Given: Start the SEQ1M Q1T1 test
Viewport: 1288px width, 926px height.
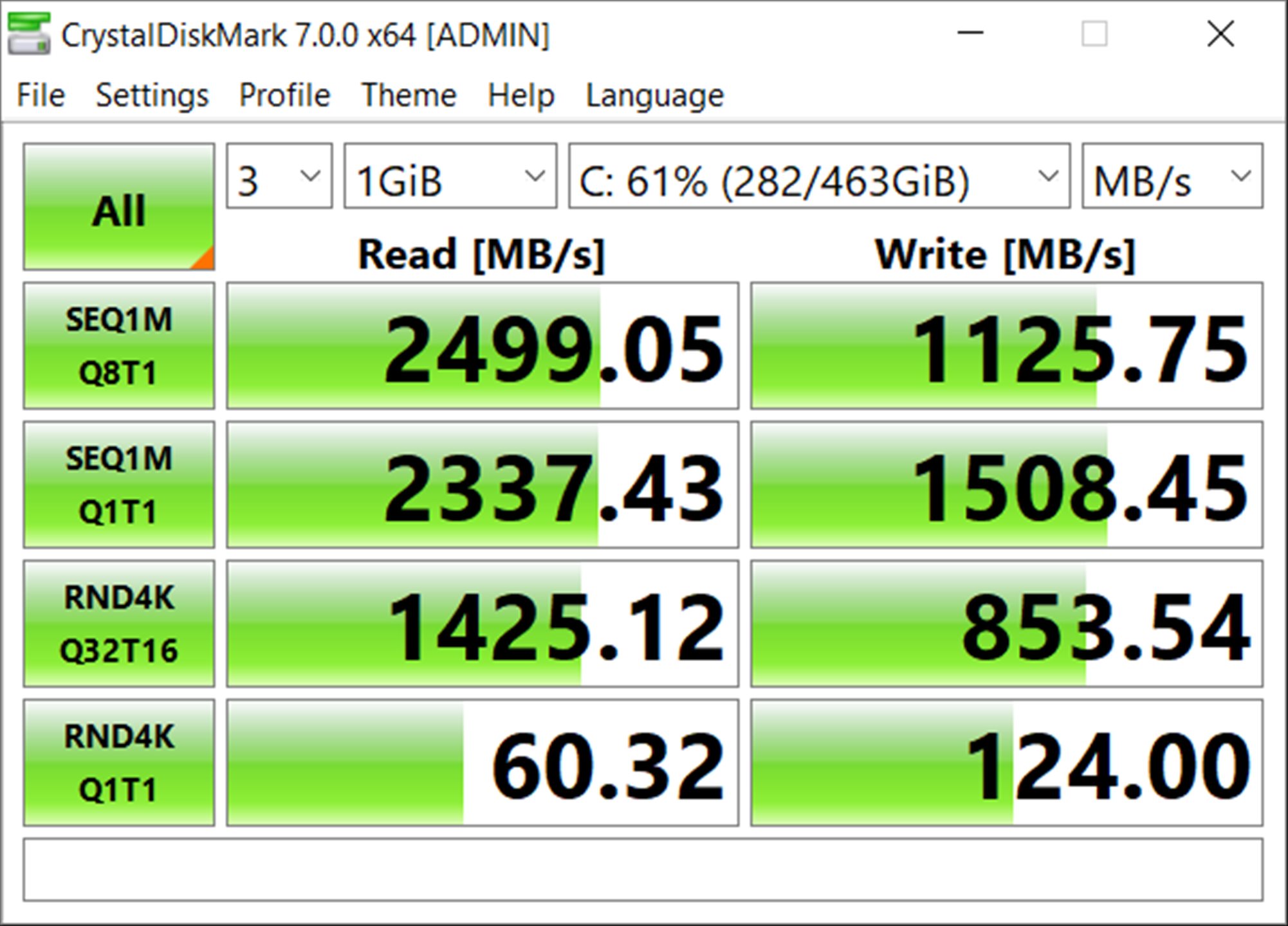Looking at the screenshot, I should click(119, 484).
